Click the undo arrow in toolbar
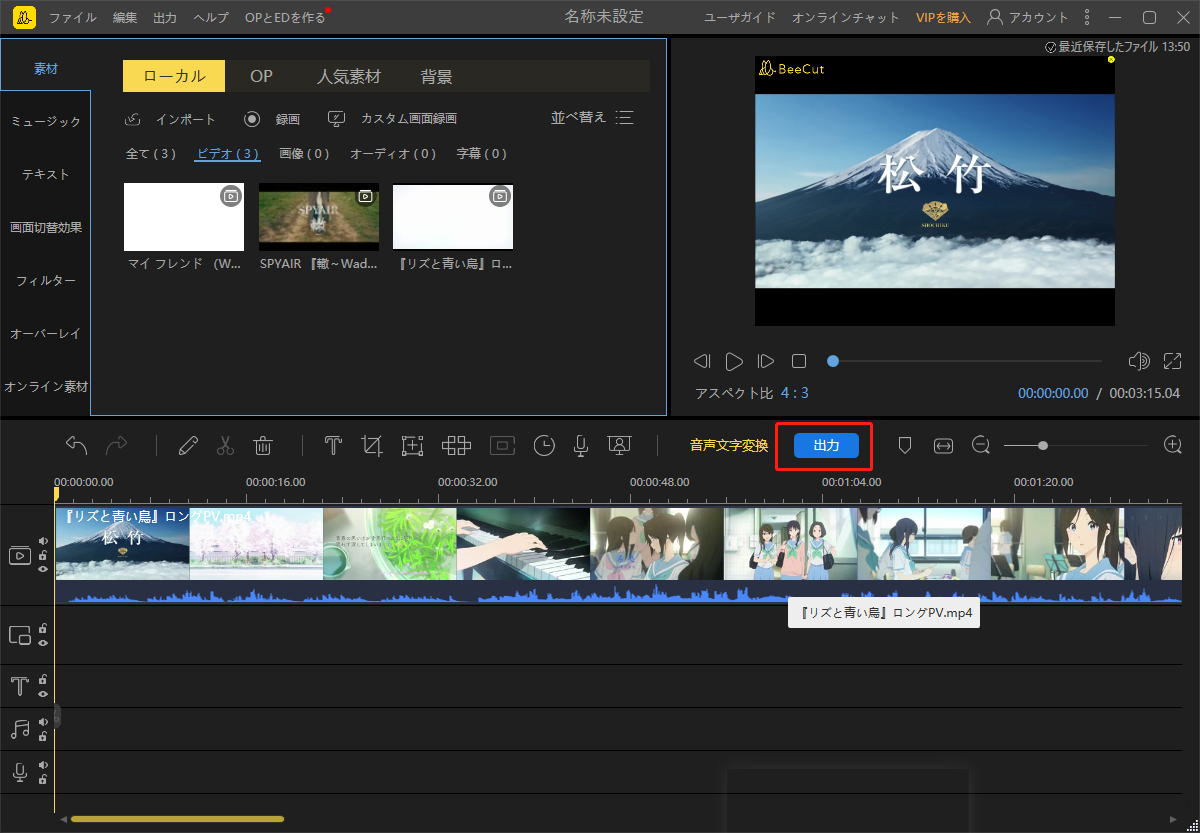1200x833 pixels. coord(77,446)
